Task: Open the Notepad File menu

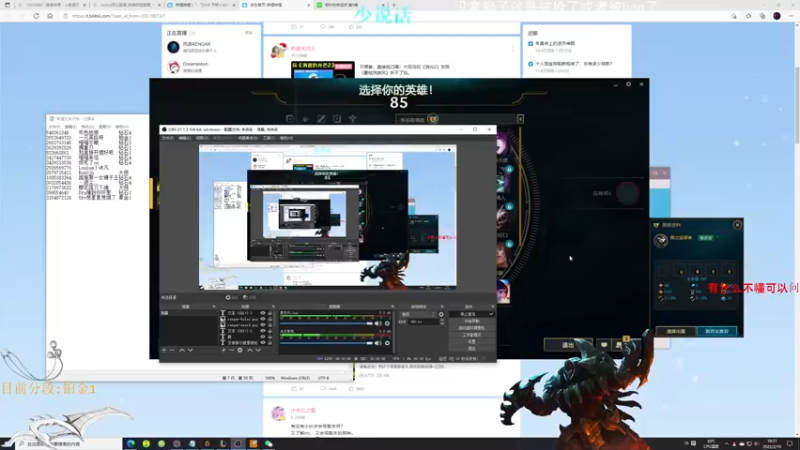Action: point(54,127)
